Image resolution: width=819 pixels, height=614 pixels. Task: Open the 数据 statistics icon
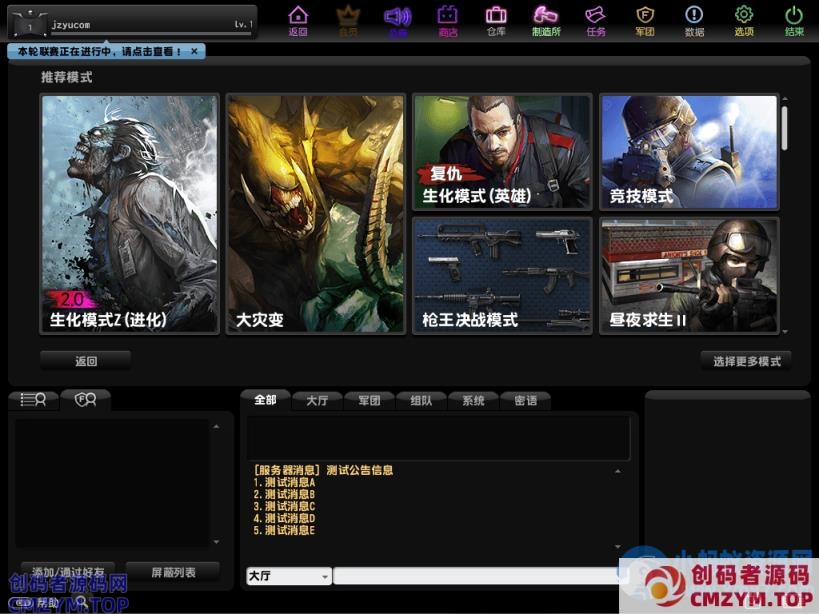[x=694, y=20]
